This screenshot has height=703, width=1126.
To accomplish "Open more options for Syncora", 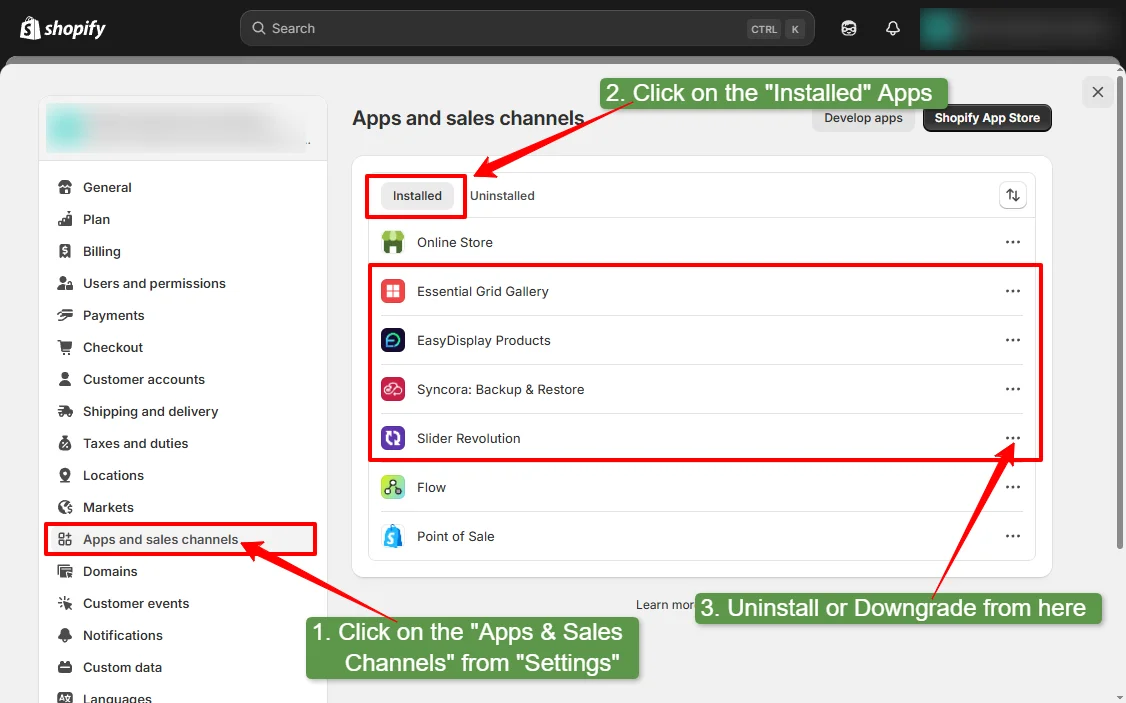I will point(1013,388).
